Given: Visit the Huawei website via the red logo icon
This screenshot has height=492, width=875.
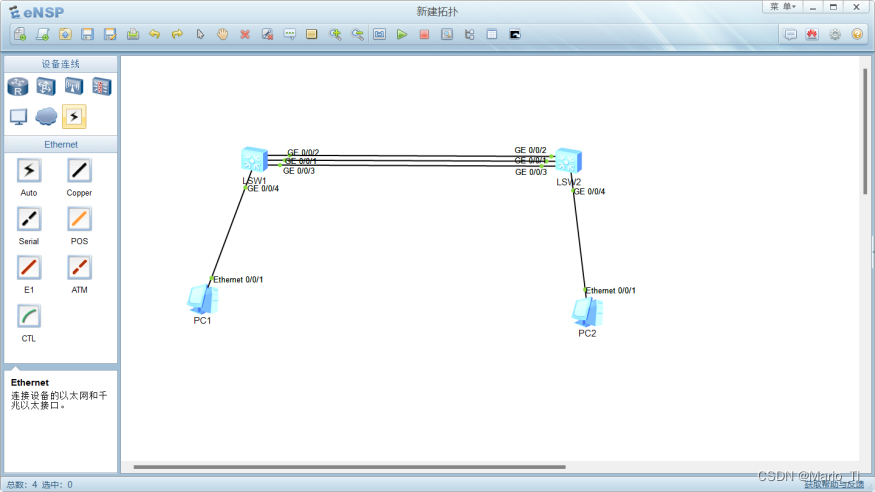Looking at the screenshot, I should (x=812, y=35).
